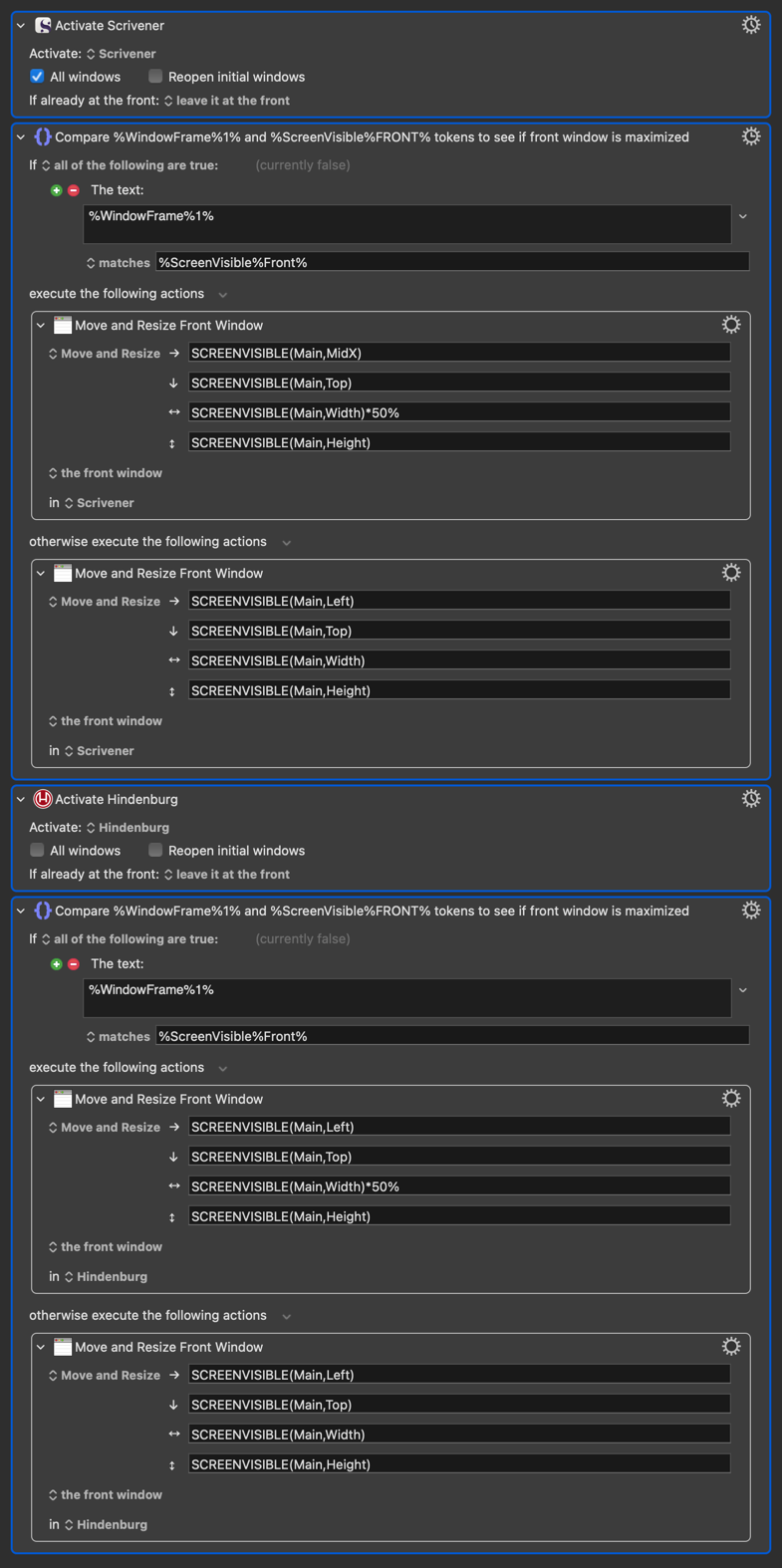
Task: Open the first 'otherwise execute the following actions' menu
Action: pos(287,543)
